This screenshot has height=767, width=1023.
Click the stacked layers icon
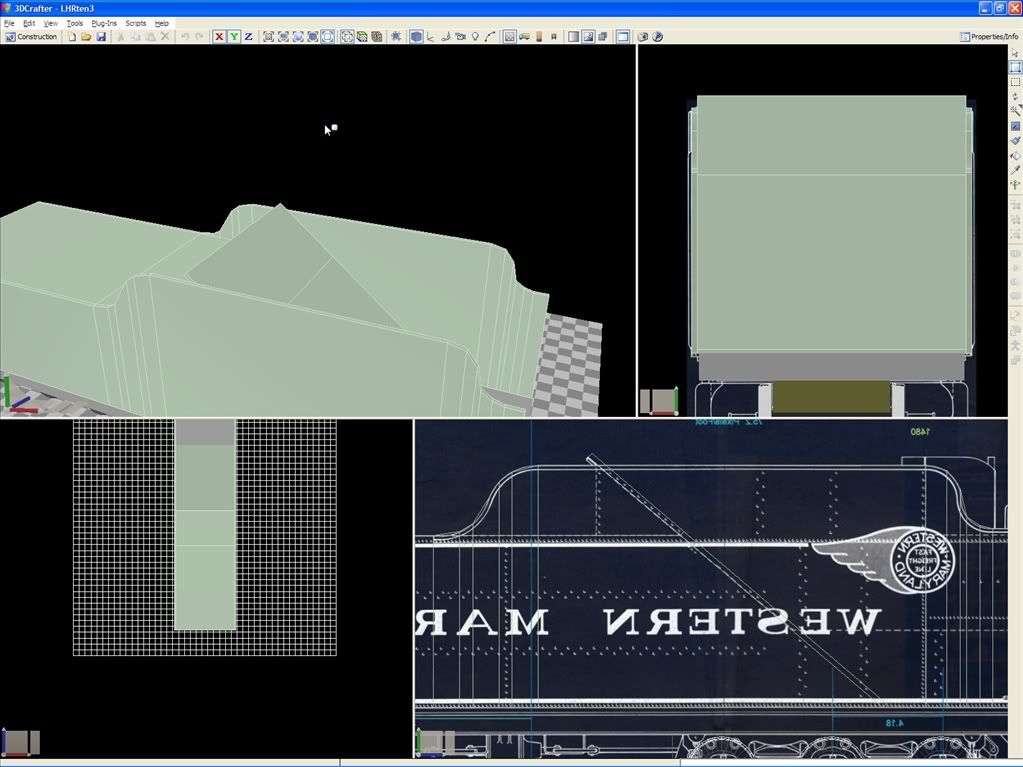coord(603,37)
